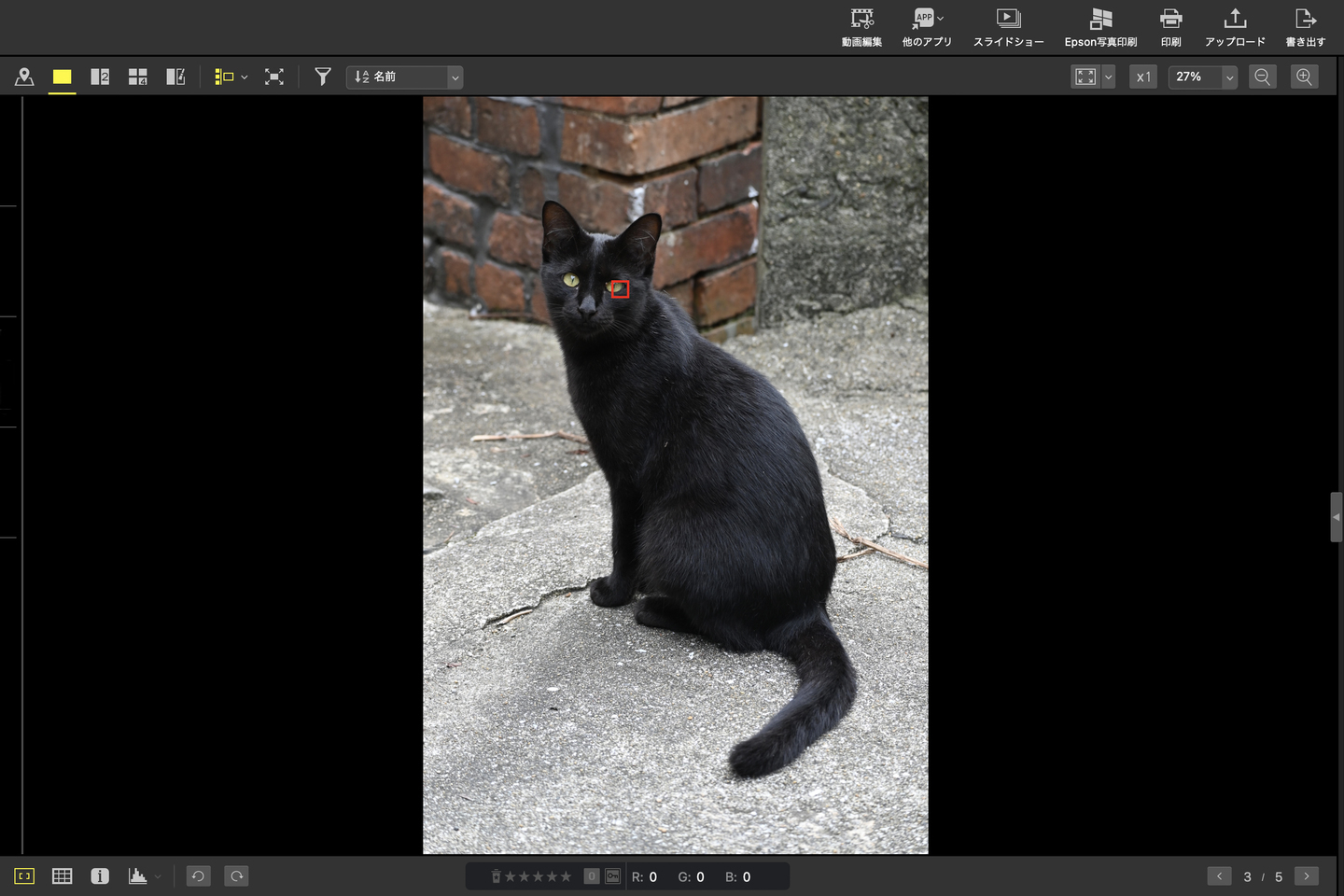Switch to four-image grid view
Image resolution: width=1344 pixels, height=896 pixels.
[x=137, y=77]
